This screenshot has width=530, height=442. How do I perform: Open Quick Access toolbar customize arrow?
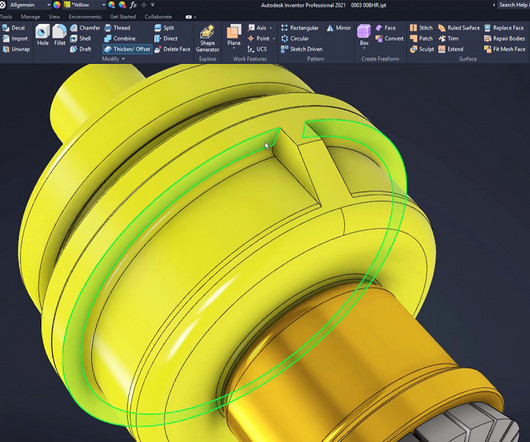pyautogui.click(x=153, y=5)
